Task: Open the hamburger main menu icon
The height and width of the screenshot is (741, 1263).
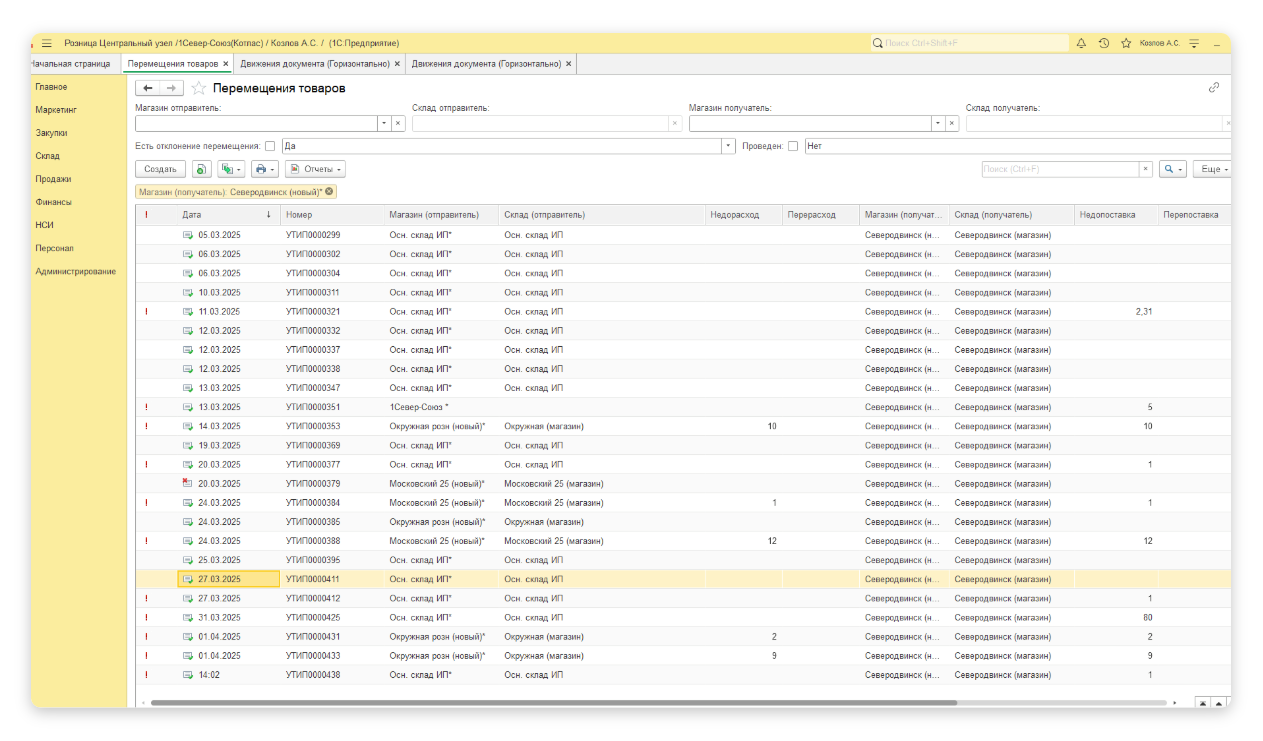Action: click(x=46, y=43)
